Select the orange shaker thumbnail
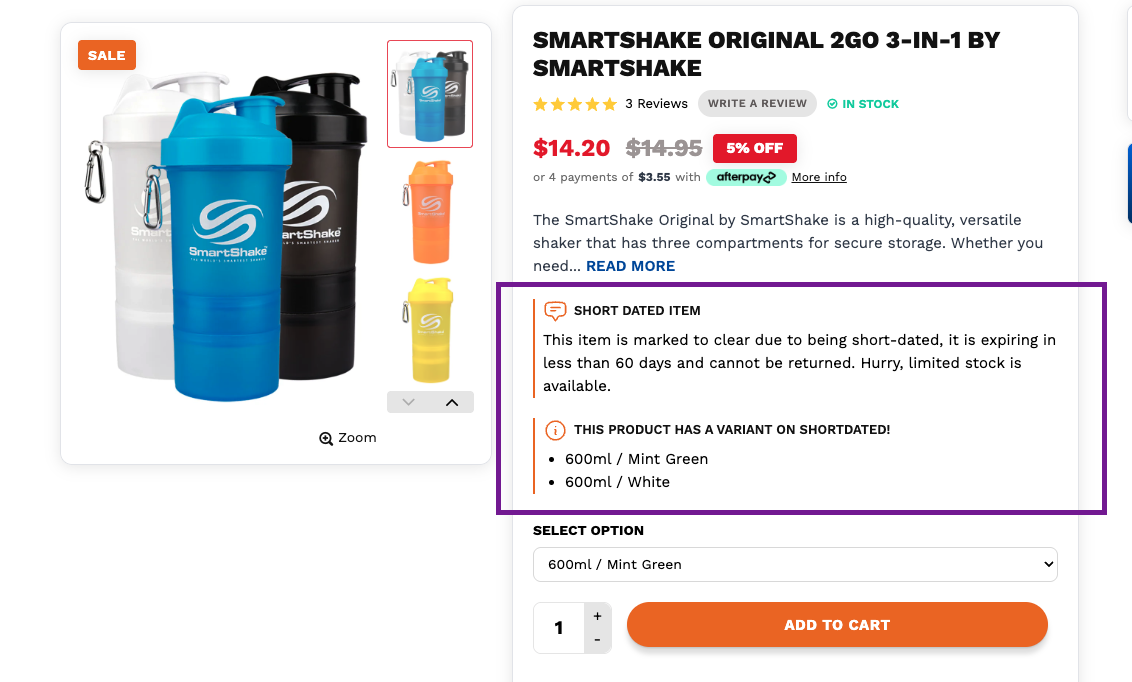The height and width of the screenshot is (682, 1132). 430,205
